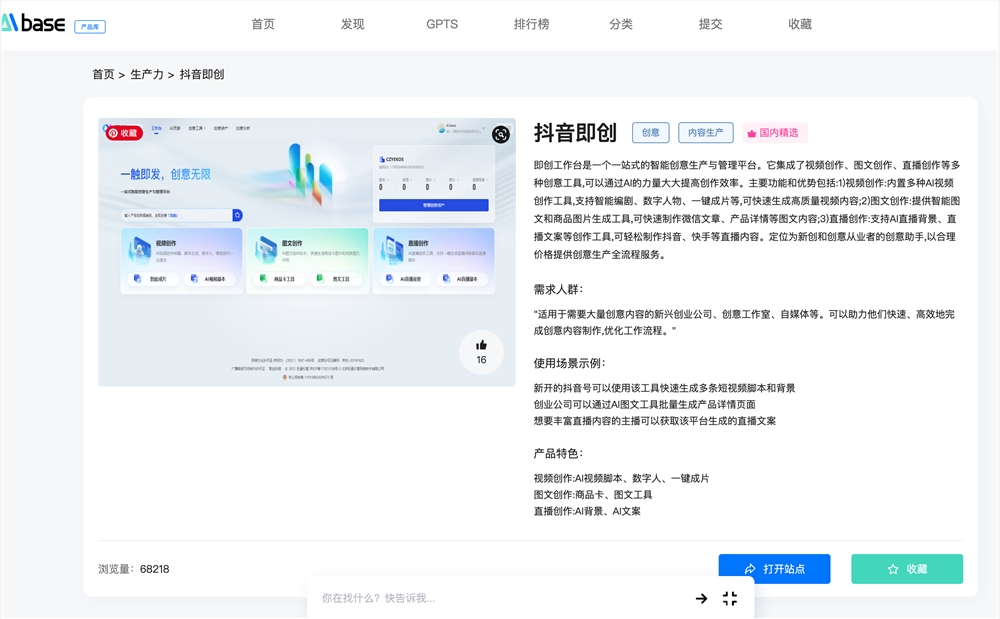Viewport: 1000px width, 619px height.
Task: Click the image search icon on preview
Action: 501,135
